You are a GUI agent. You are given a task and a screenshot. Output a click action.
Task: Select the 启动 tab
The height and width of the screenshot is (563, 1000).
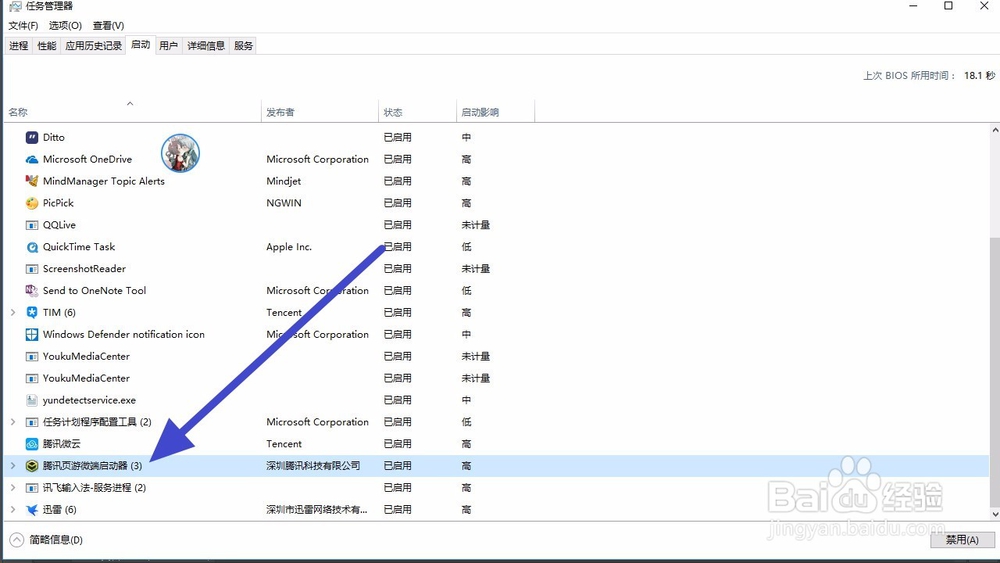coord(140,45)
